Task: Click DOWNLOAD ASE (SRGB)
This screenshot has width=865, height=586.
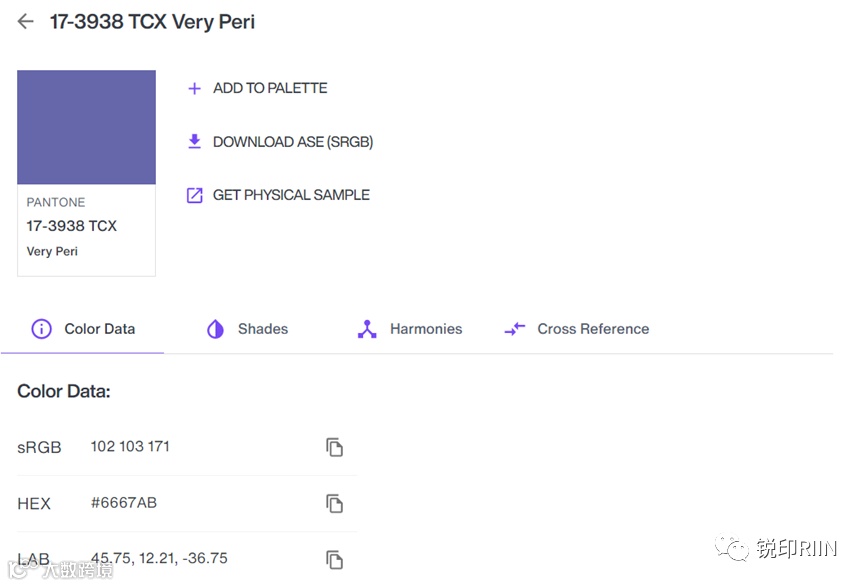Action: click(293, 142)
